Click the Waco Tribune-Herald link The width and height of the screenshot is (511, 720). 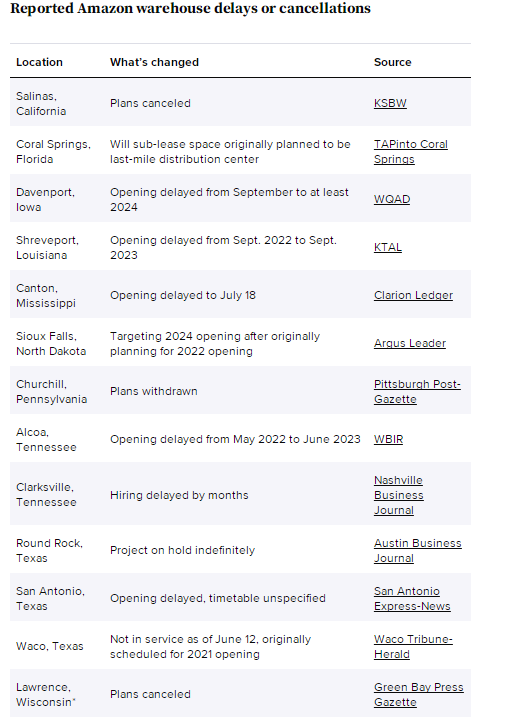(x=413, y=647)
